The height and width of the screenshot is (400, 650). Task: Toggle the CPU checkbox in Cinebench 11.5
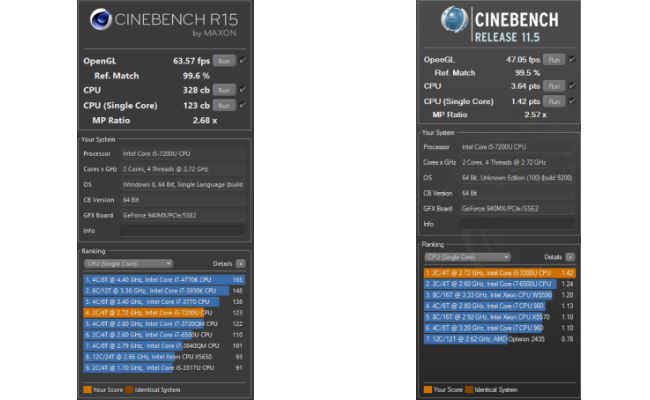pyautogui.click(x=572, y=85)
